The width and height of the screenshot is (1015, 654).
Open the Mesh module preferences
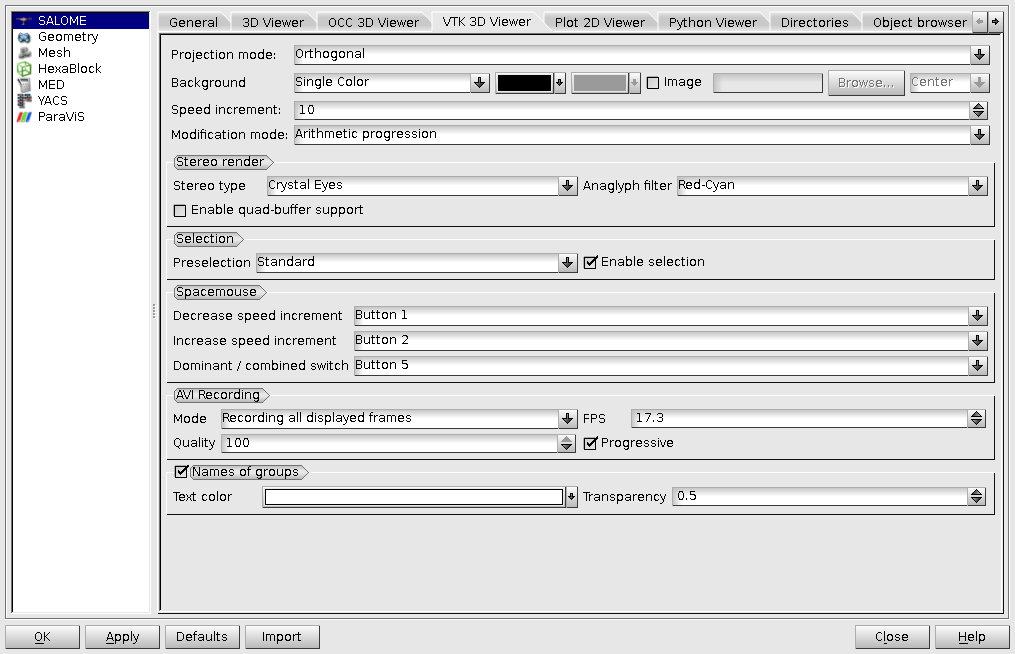tap(54, 52)
